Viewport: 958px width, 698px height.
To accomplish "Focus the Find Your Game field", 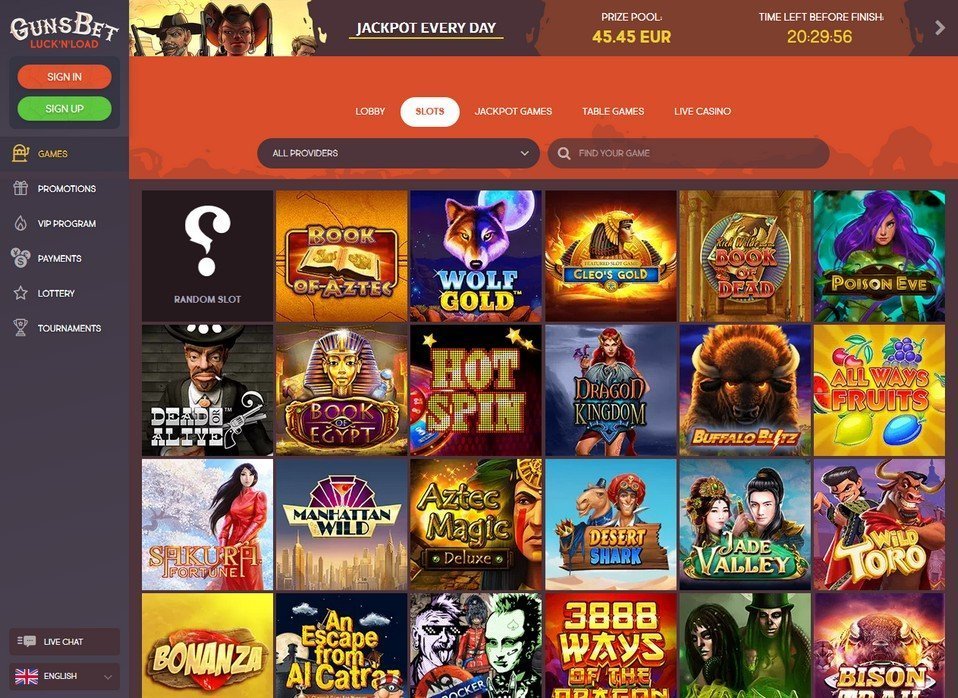I will point(689,153).
